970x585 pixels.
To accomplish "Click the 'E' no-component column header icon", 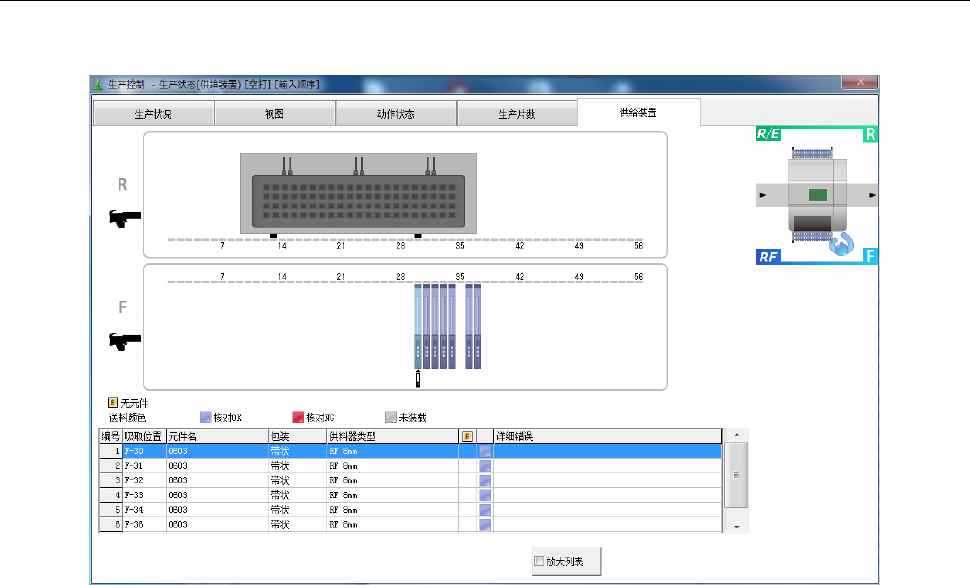I will (467, 436).
